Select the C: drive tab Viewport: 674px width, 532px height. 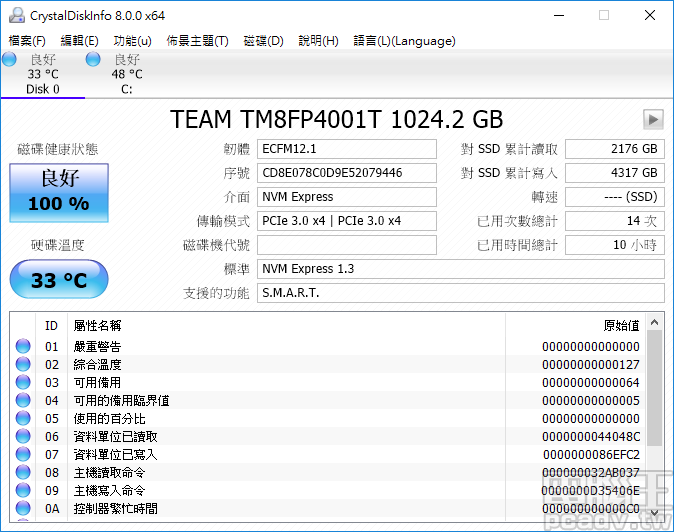[x=127, y=74]
